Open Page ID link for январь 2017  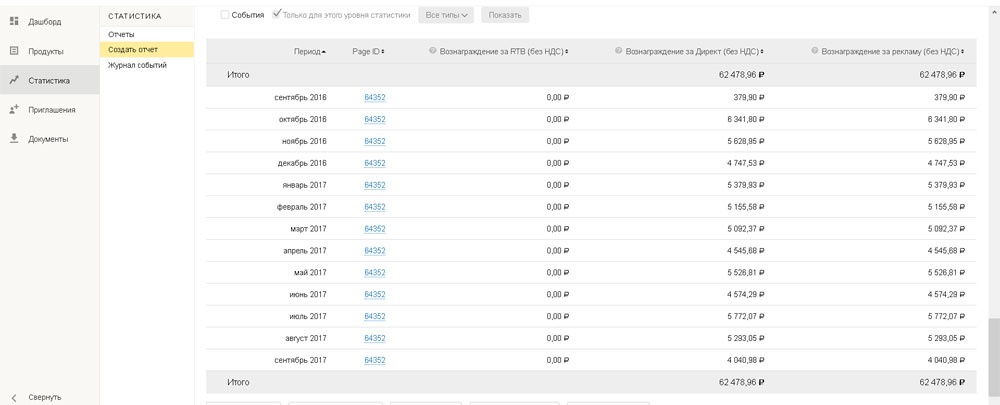click(375, 185)
